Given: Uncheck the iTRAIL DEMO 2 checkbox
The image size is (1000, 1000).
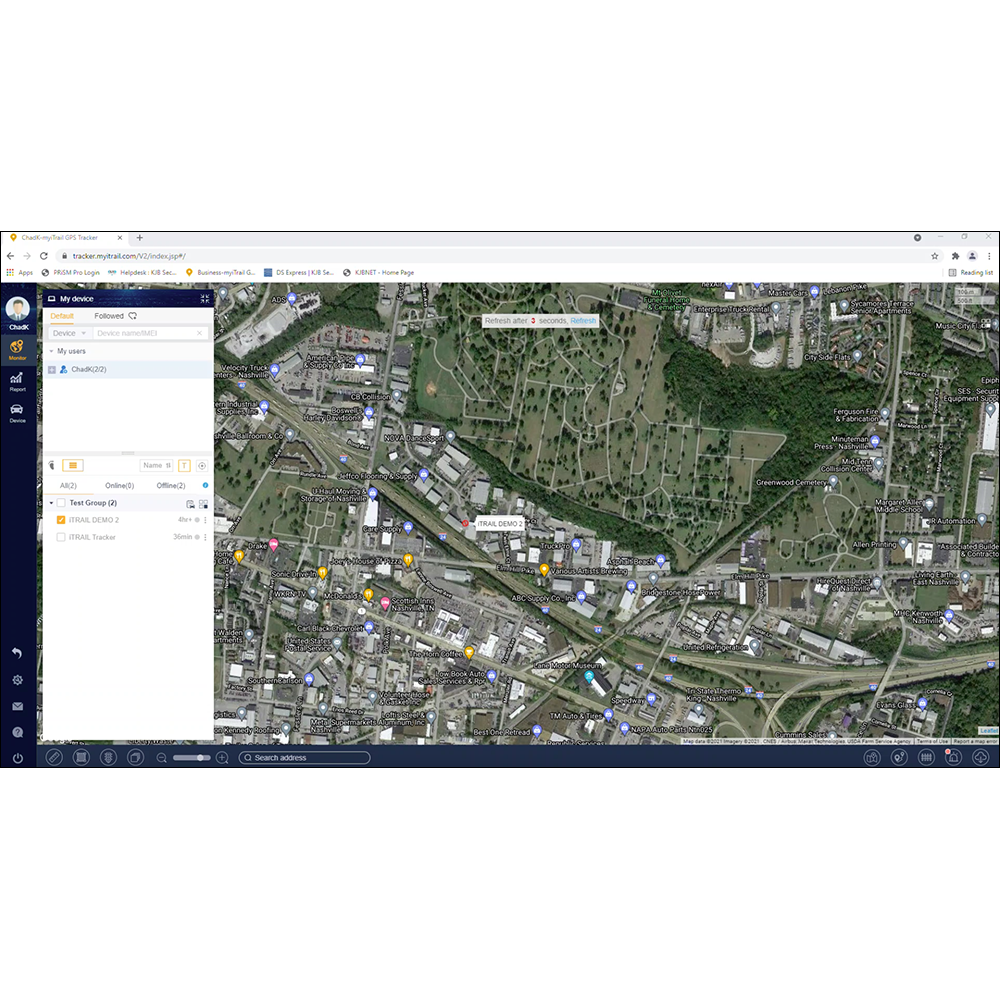Looking at the screenshot, I should coord(61,520).
